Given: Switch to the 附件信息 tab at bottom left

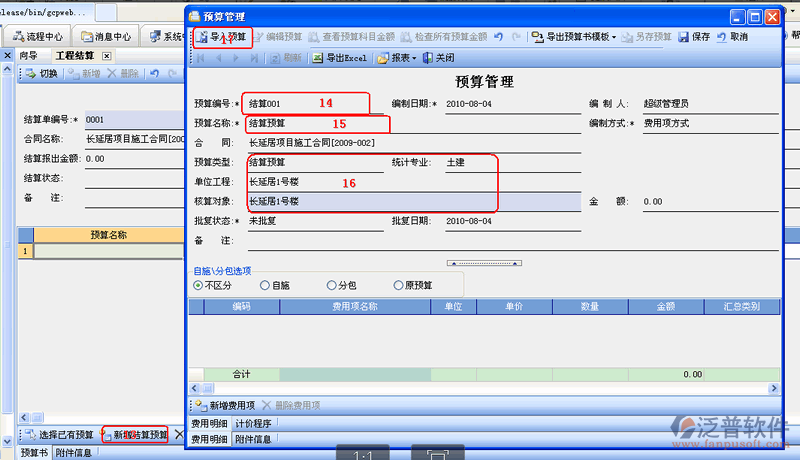Looking at the screenshot, I should point(75,453).
